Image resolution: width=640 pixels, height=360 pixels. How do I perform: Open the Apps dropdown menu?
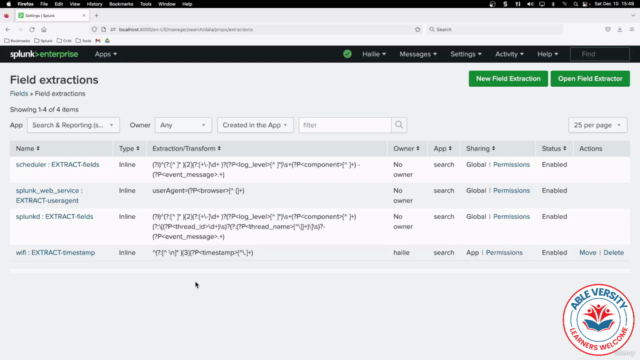click(x=106, y=54)
